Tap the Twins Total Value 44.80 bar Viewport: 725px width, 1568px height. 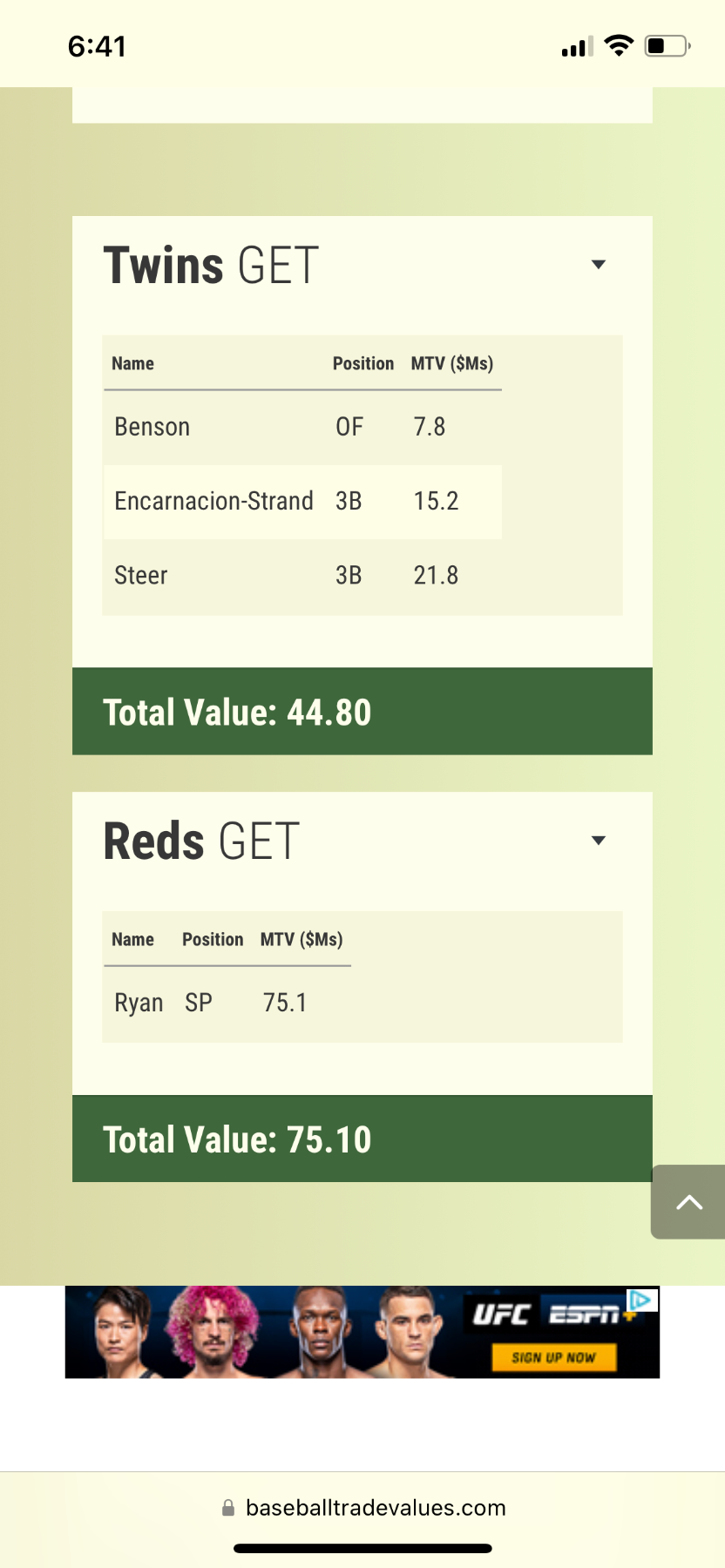(362, 712)
